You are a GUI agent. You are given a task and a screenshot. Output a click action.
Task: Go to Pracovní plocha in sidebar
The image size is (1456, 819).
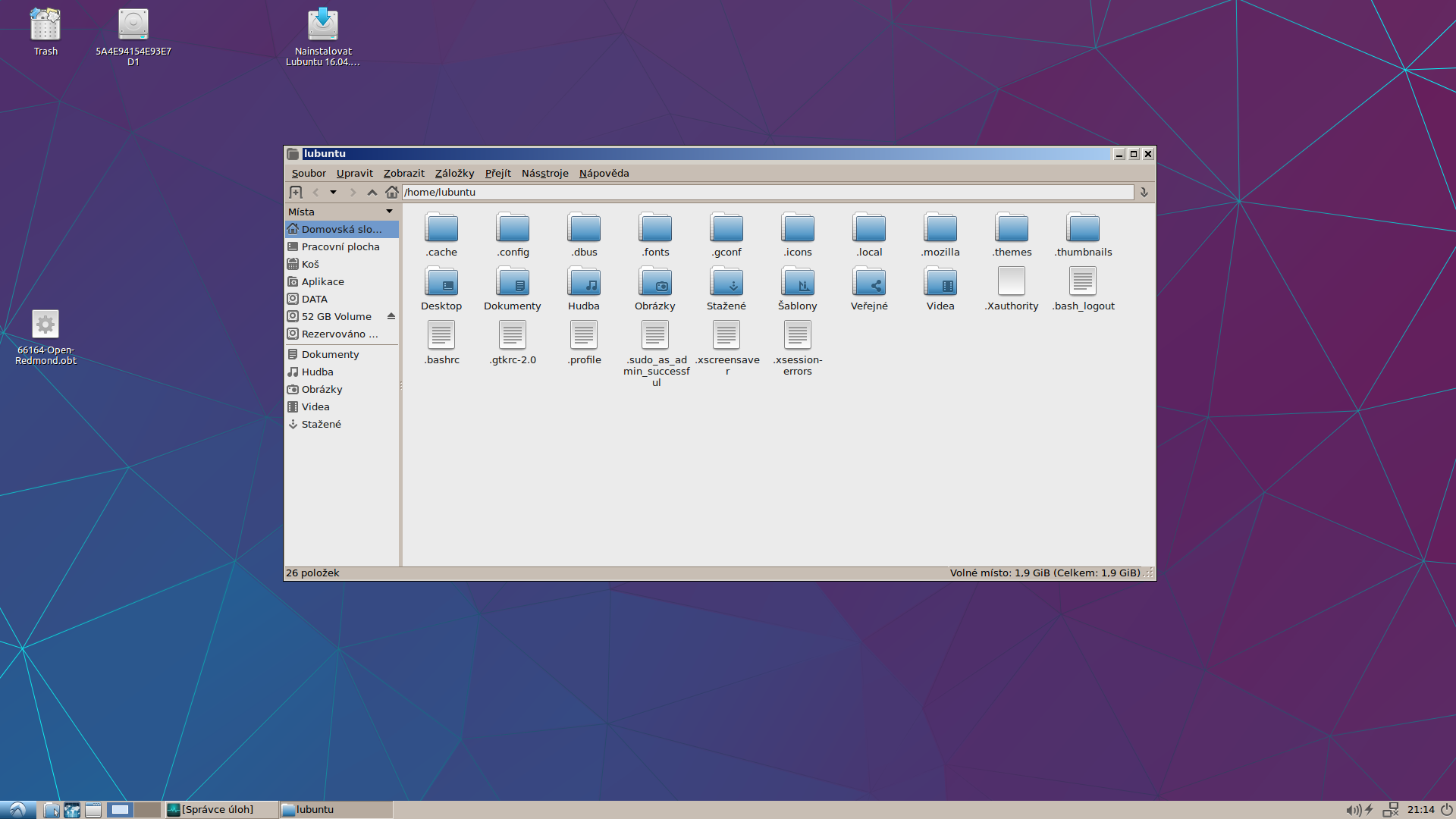click(340, 246)
